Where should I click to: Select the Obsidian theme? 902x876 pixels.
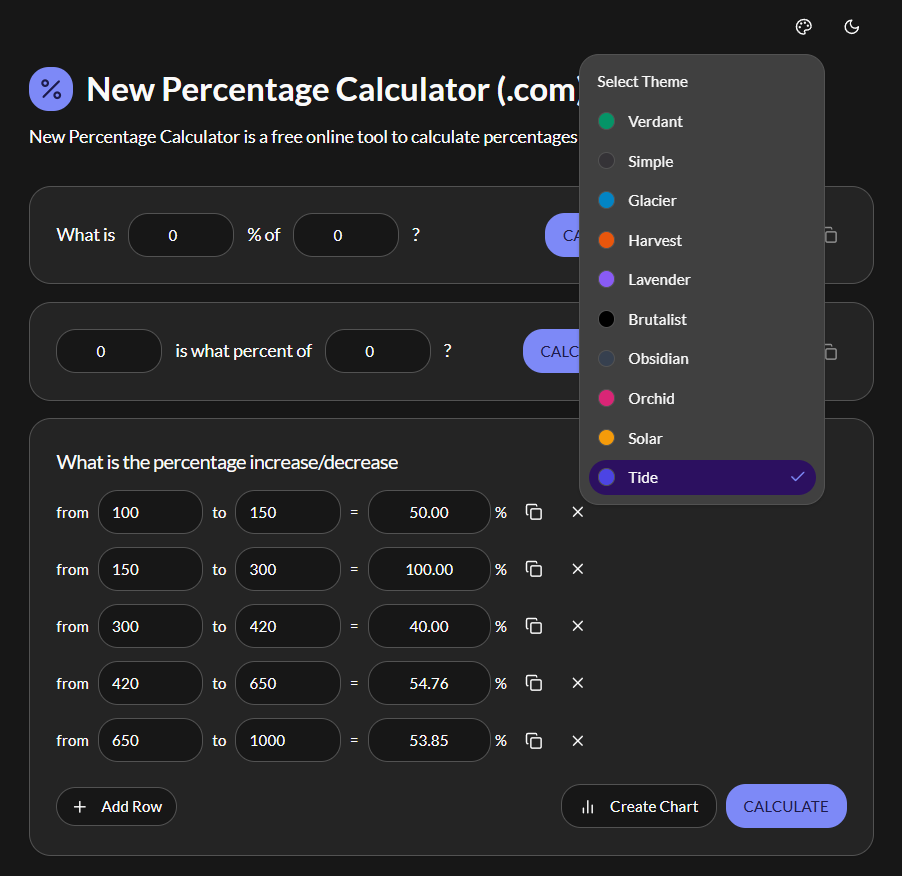pos(700,358)
